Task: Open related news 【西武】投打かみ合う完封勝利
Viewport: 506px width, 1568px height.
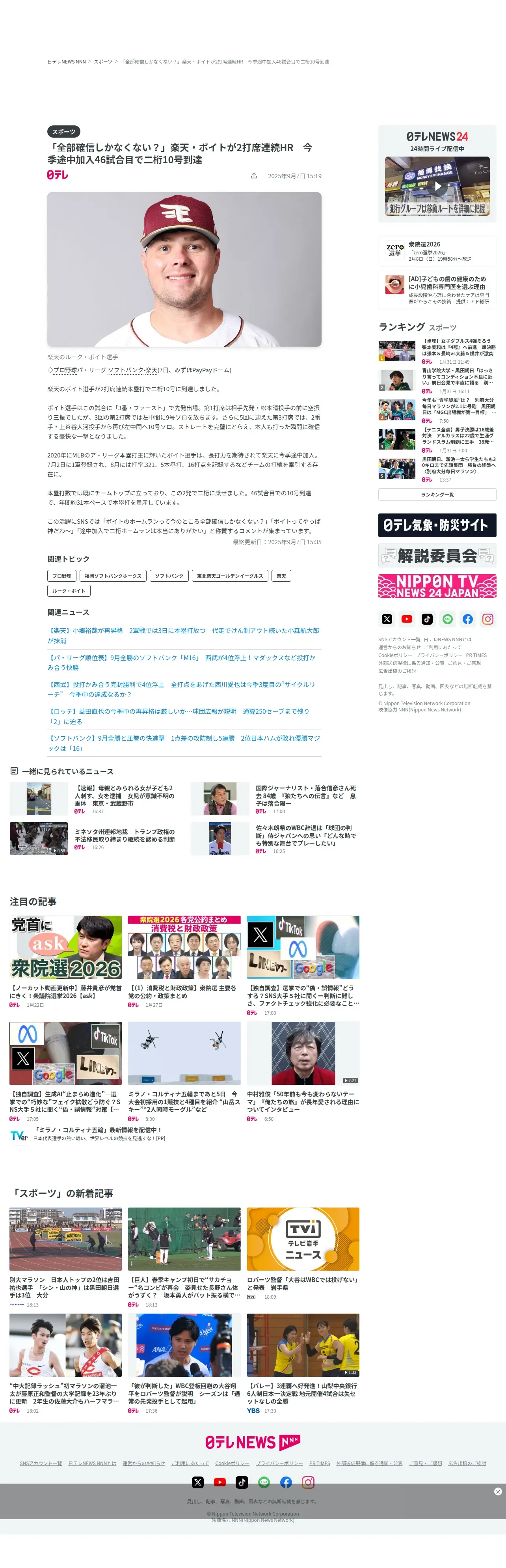Action: tap(184, 689)
